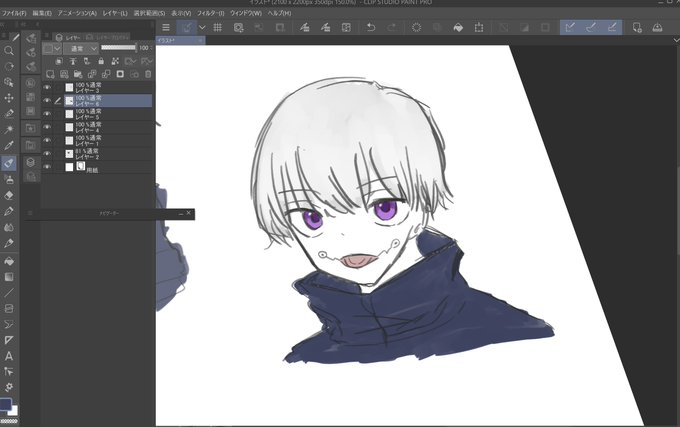
Task: Select the Move layer tool
Action: tap(9, 98)
